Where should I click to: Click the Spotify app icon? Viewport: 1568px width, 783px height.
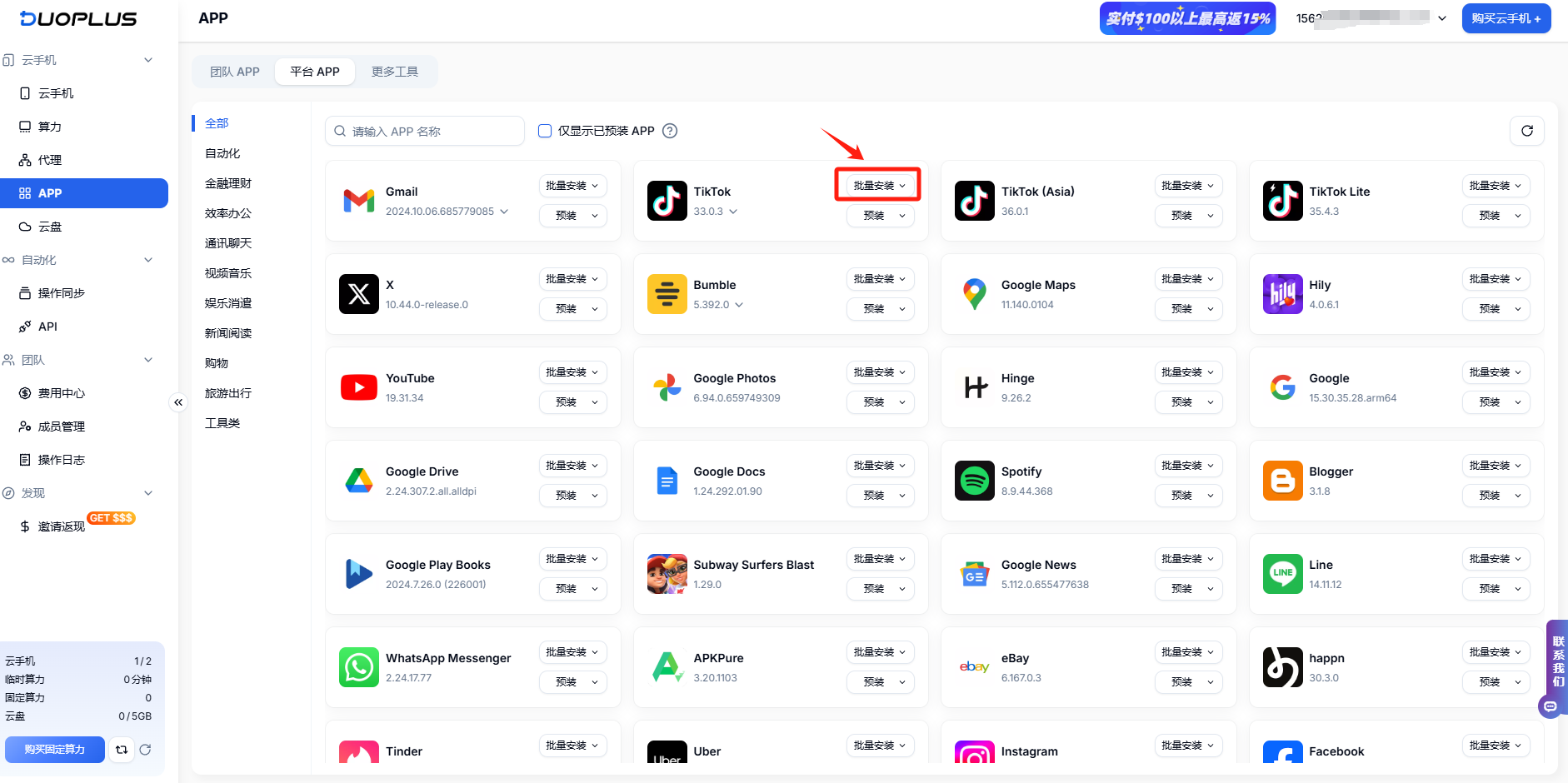tap(975, 481)
